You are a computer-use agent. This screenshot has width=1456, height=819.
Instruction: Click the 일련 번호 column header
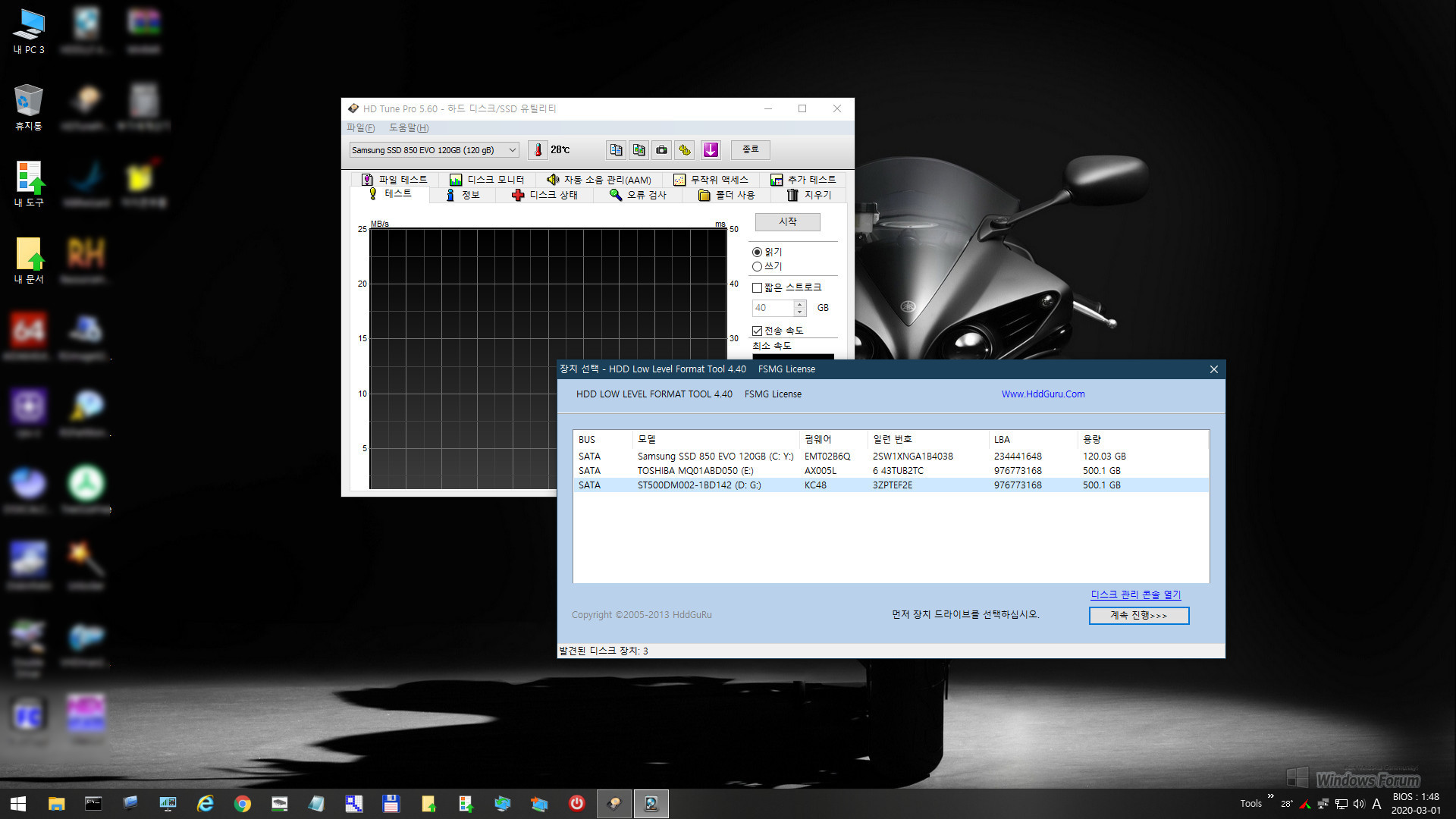click(x=927, y=439)
